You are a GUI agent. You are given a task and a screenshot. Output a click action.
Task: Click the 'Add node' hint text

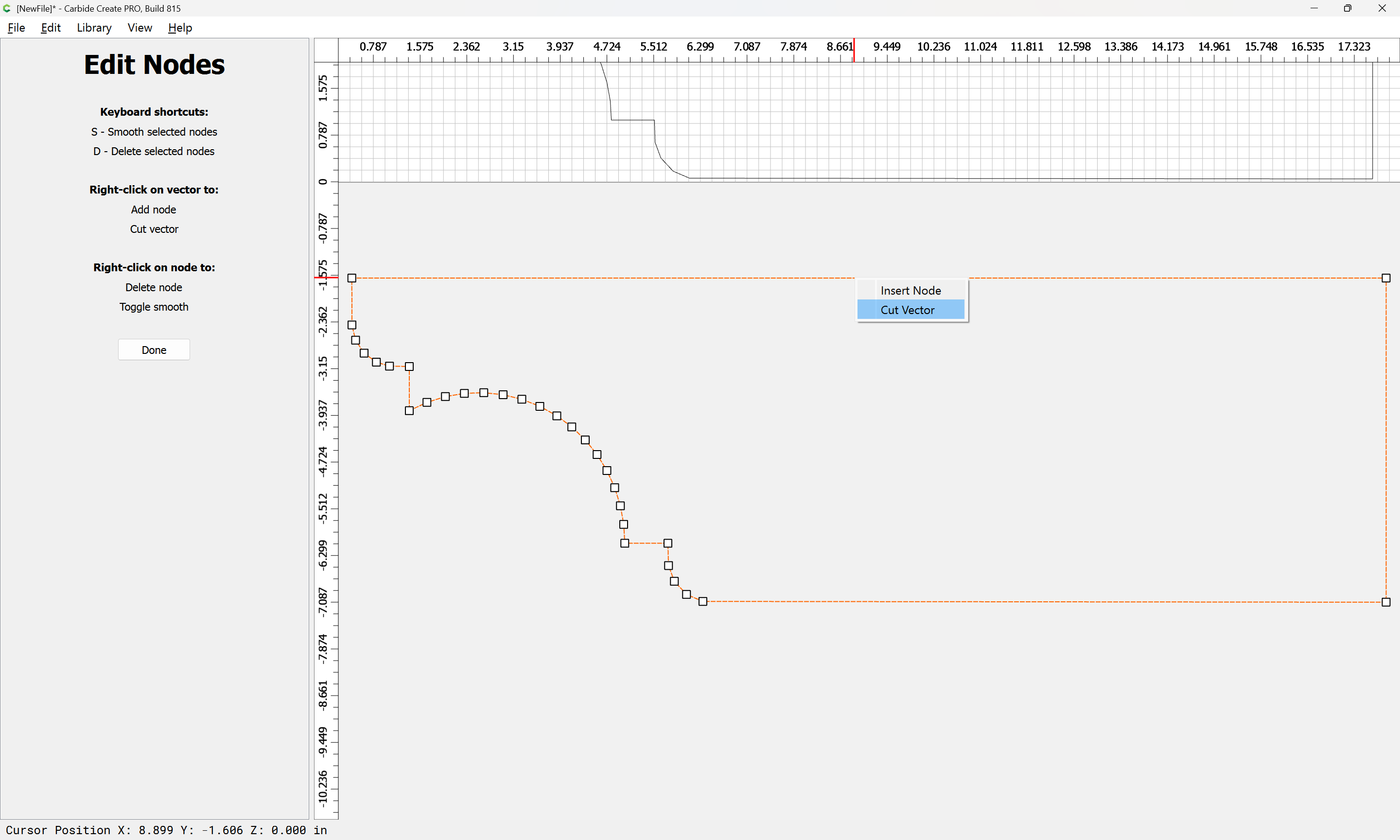coord(153,210)
